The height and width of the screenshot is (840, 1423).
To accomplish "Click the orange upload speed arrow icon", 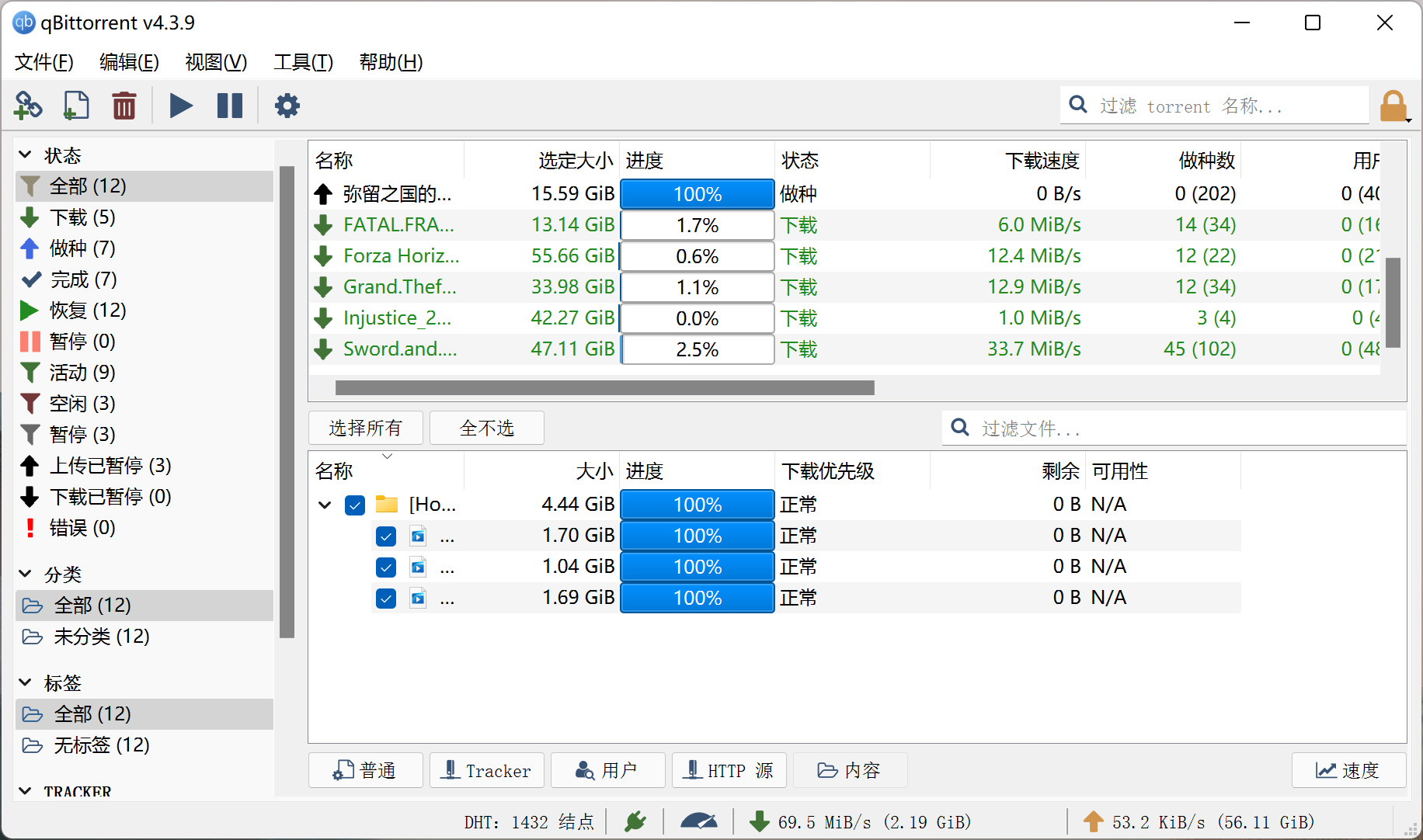I will click(x=1094, y=821).
